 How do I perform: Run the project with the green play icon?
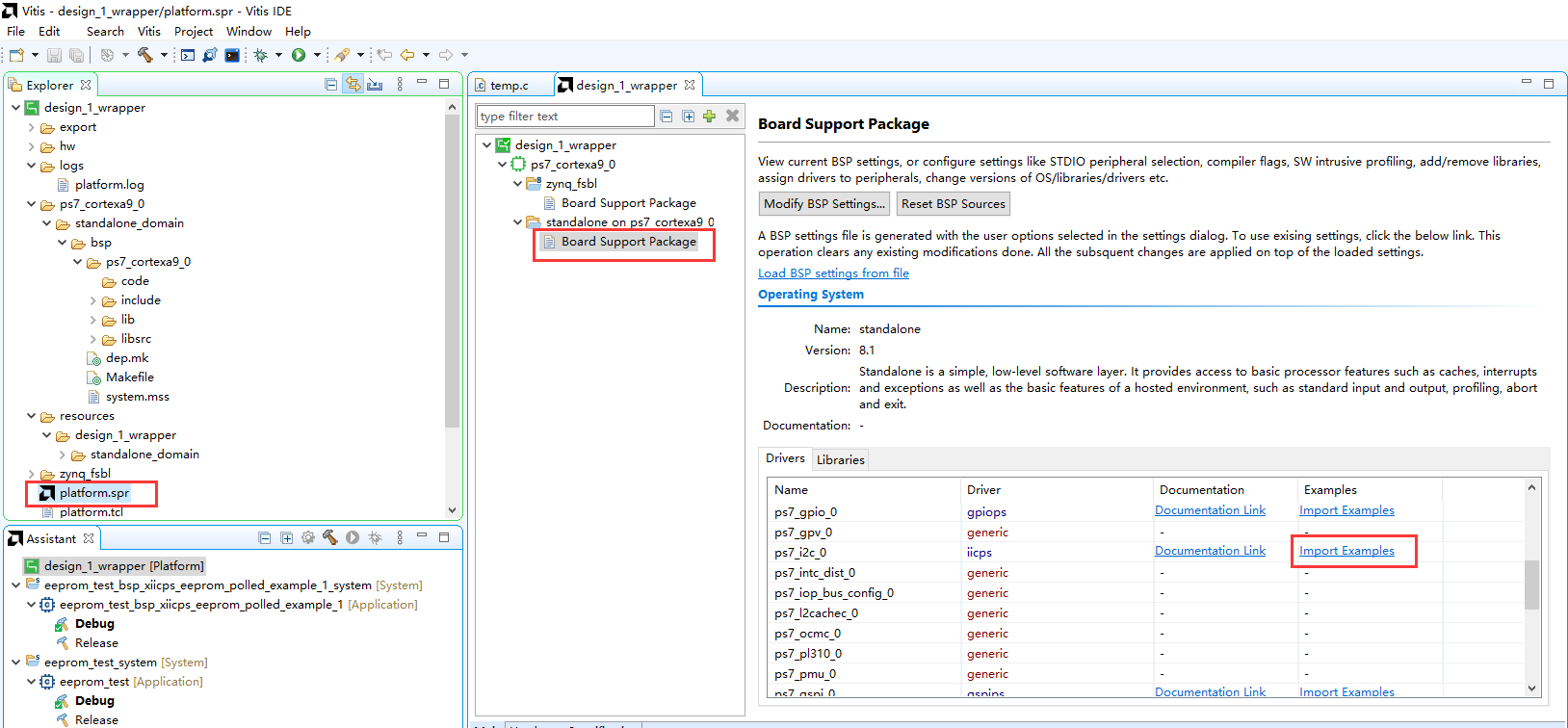coord(299,55)
